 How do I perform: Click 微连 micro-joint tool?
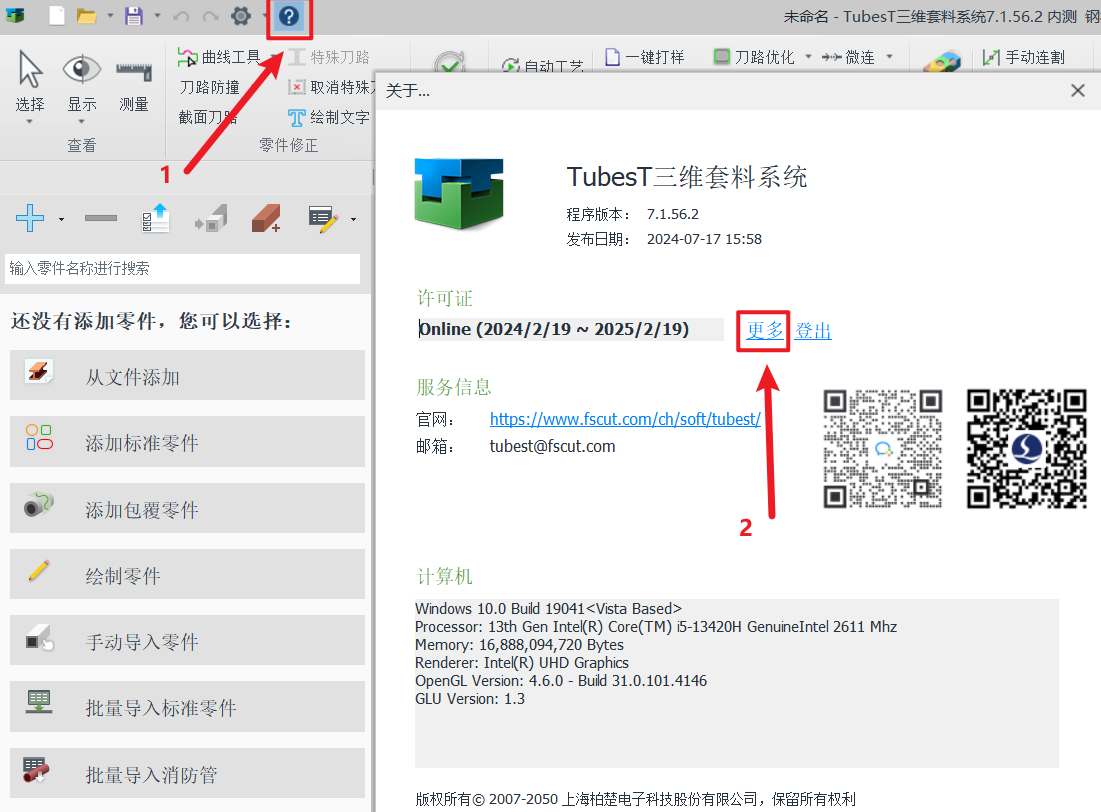(848, 57)
